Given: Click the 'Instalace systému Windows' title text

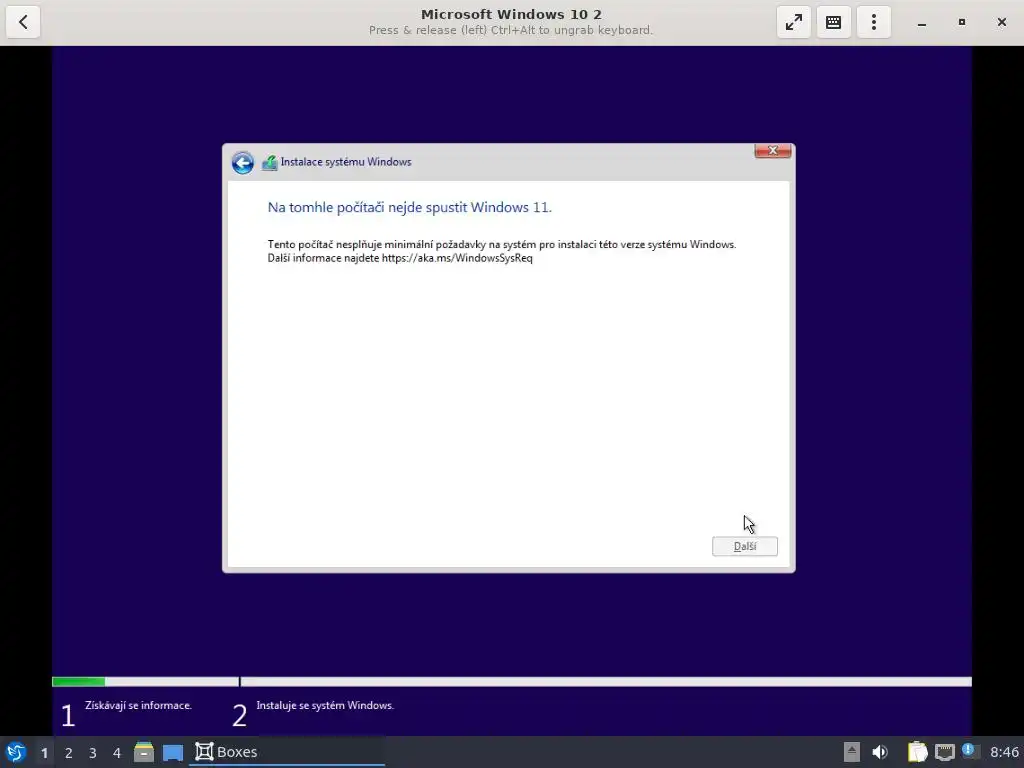Looking at the screenshot, I should click(x=346, y=162).
